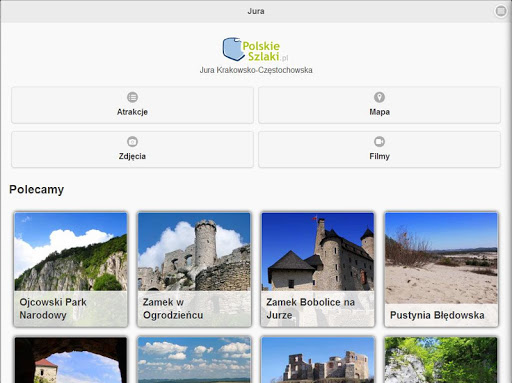This screenshot has height=383, width=512.
Task: Click the Filmy video camera icon
Action: [x=379, y=141]
